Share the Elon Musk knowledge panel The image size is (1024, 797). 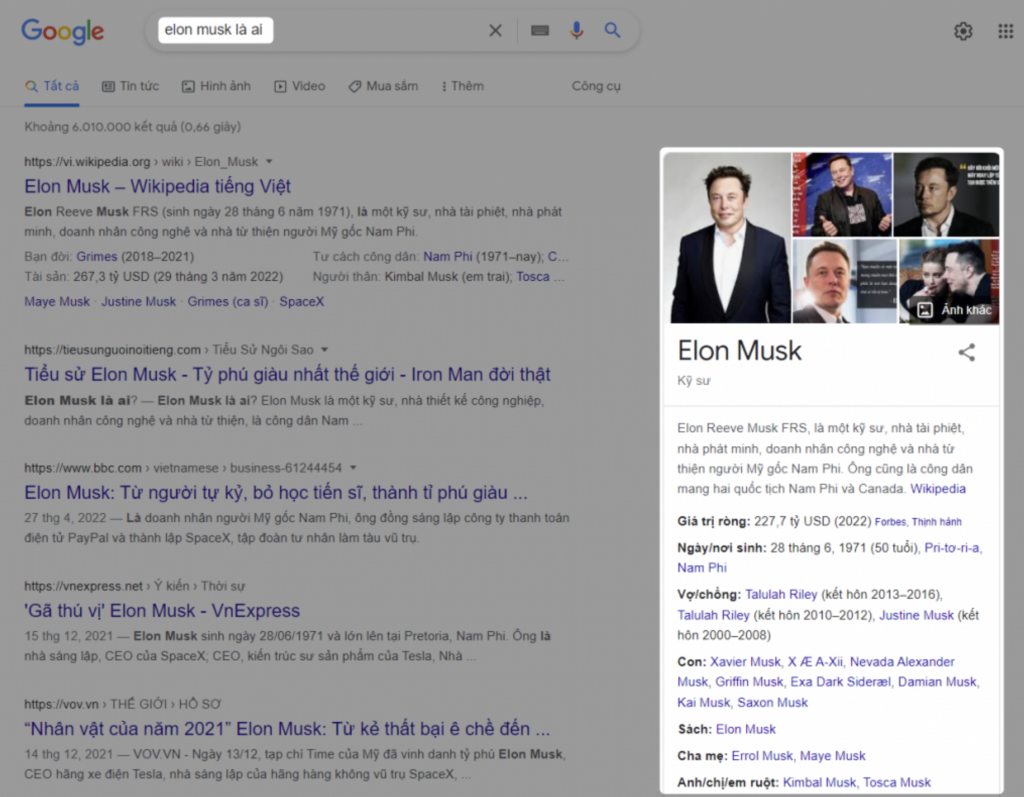[x=967, y=353]
